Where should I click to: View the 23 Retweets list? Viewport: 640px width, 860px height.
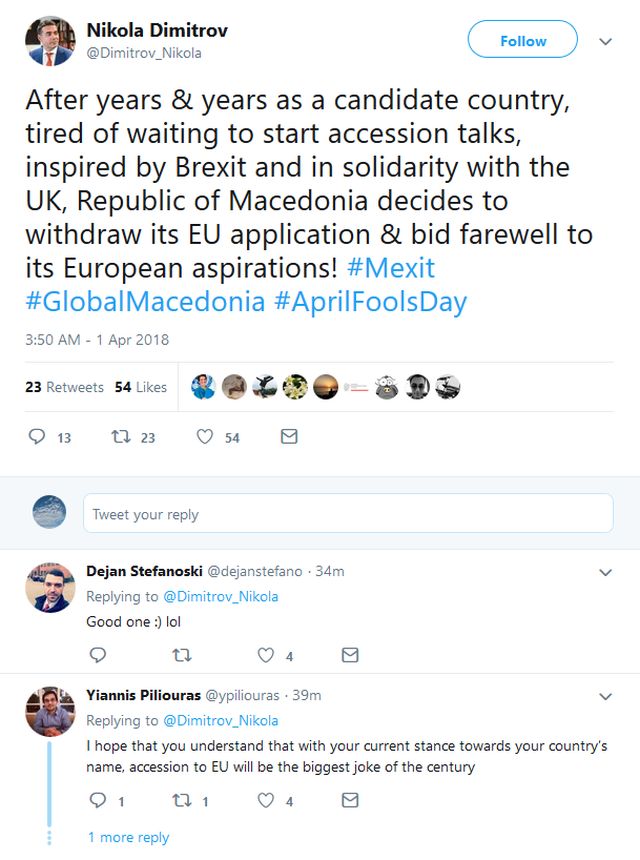pos(64,387)
